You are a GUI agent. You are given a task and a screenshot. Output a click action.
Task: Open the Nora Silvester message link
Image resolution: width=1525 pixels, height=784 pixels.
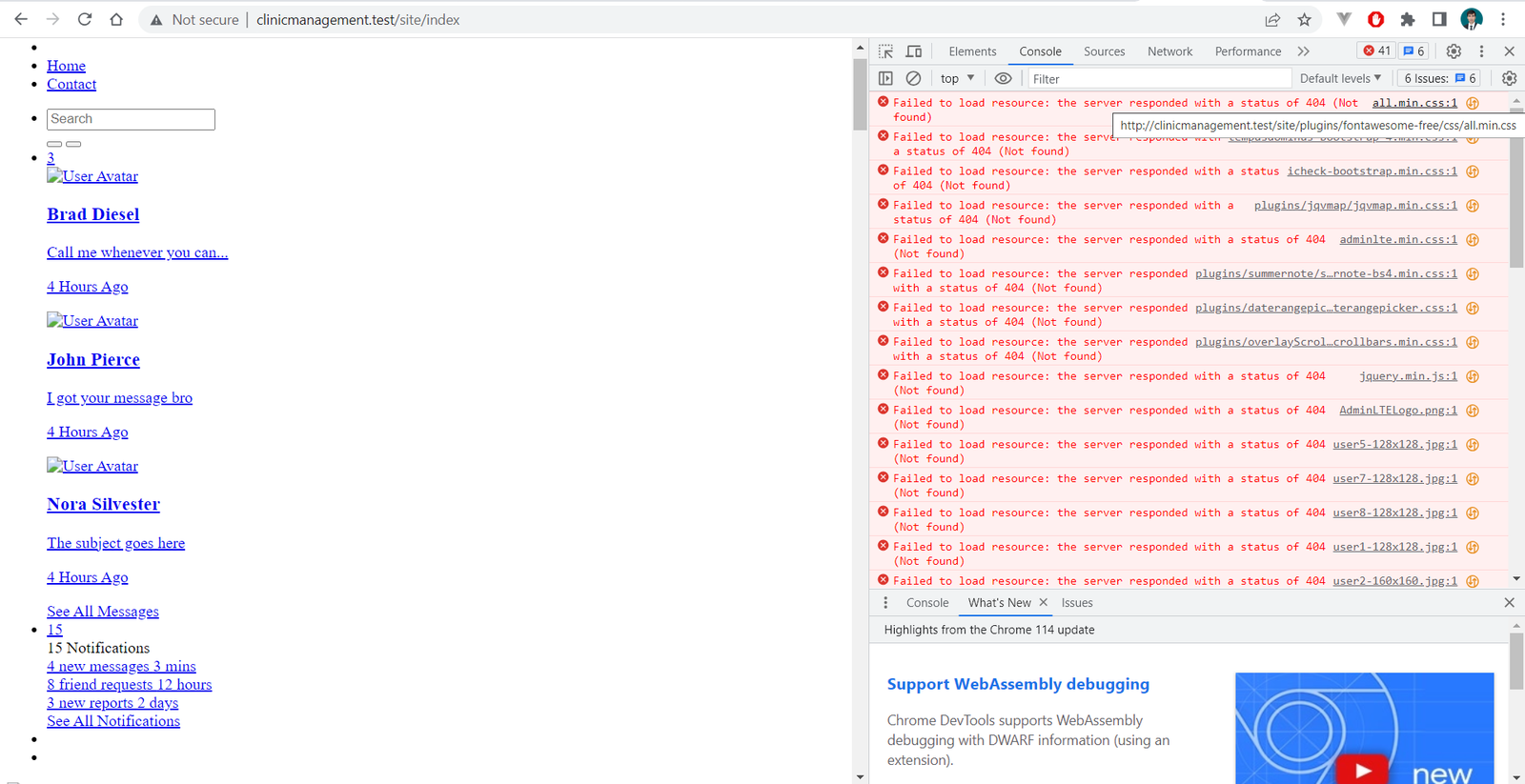coord(103,504)
